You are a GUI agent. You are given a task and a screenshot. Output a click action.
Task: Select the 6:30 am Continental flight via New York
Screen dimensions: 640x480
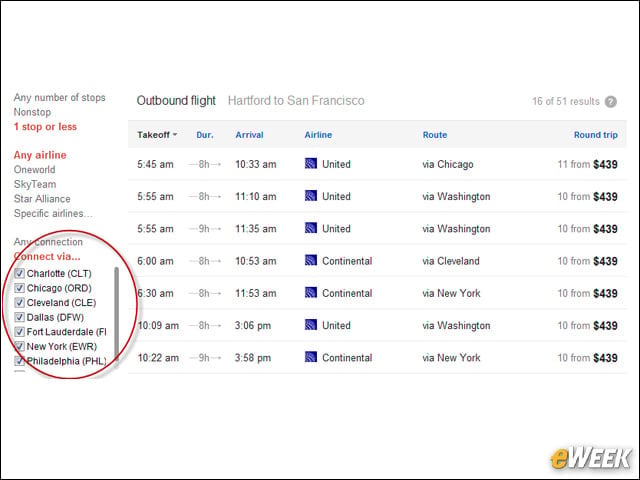(x=377, y=293)
